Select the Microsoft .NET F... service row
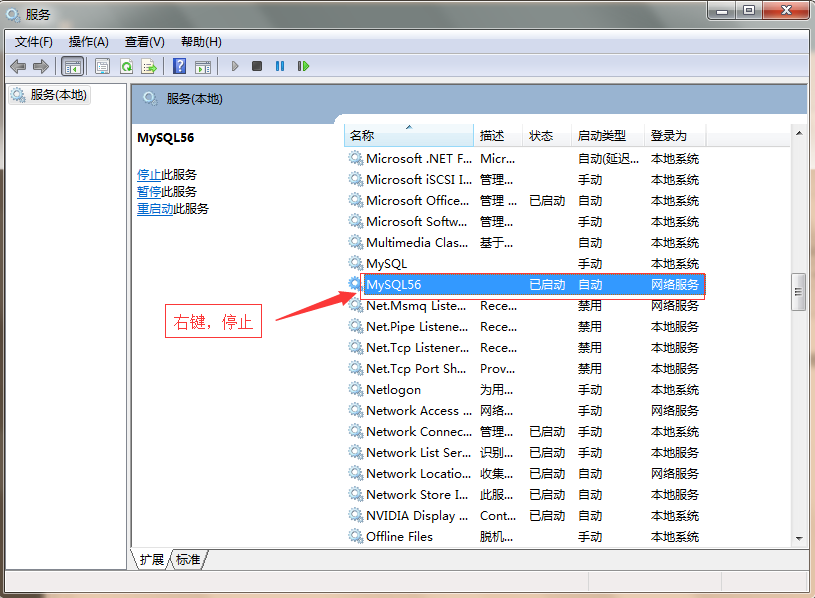The height and width of the screenshot is (598, 815). coord(524,158)
